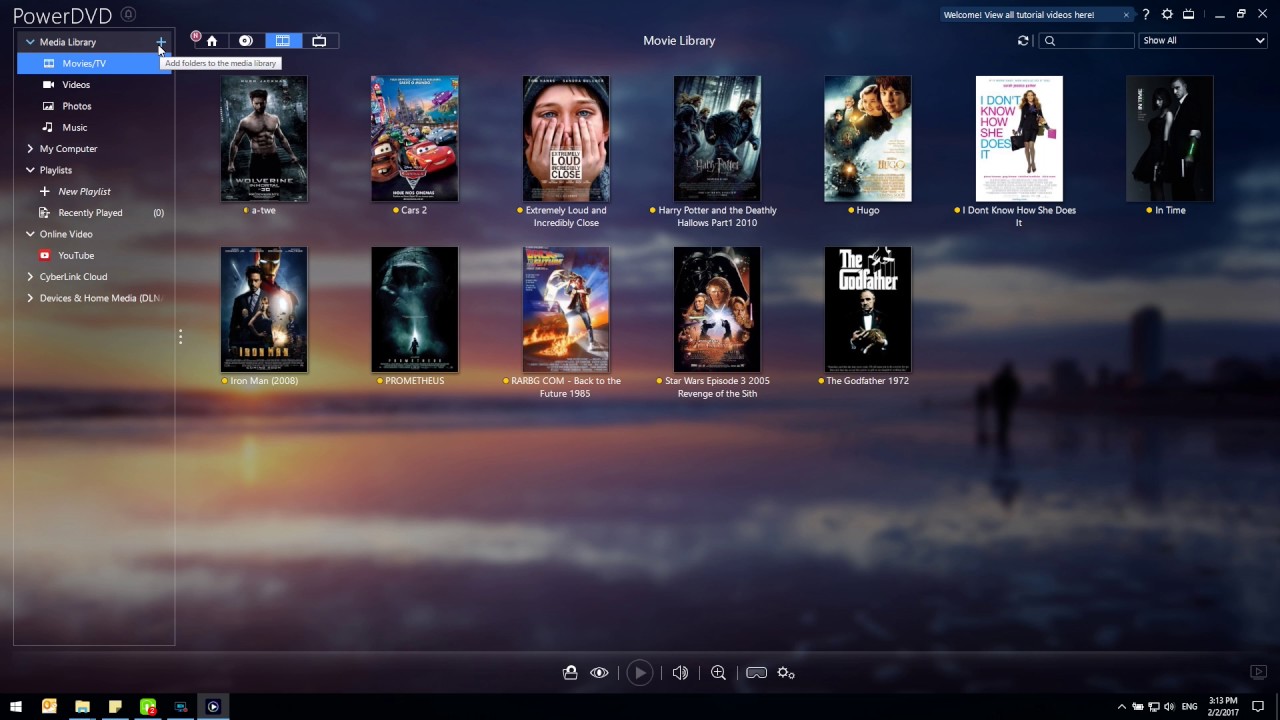Open the PROMETHEUS movie poster
This screenshot has width=1280, height=720.
click(x=415, y=310)
